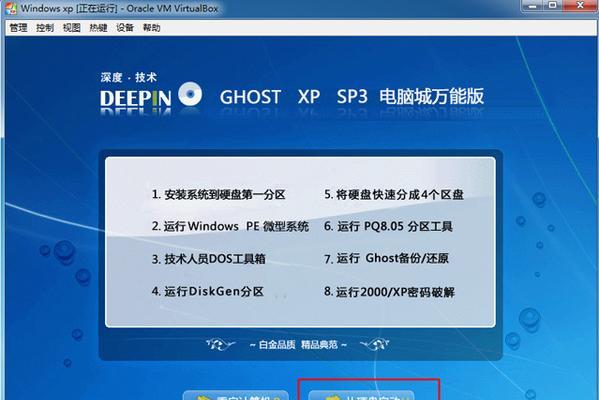599x400 pixels.
Task: Select option 2 运行 Windows PE 微型系统
Action: pos(230,226)
